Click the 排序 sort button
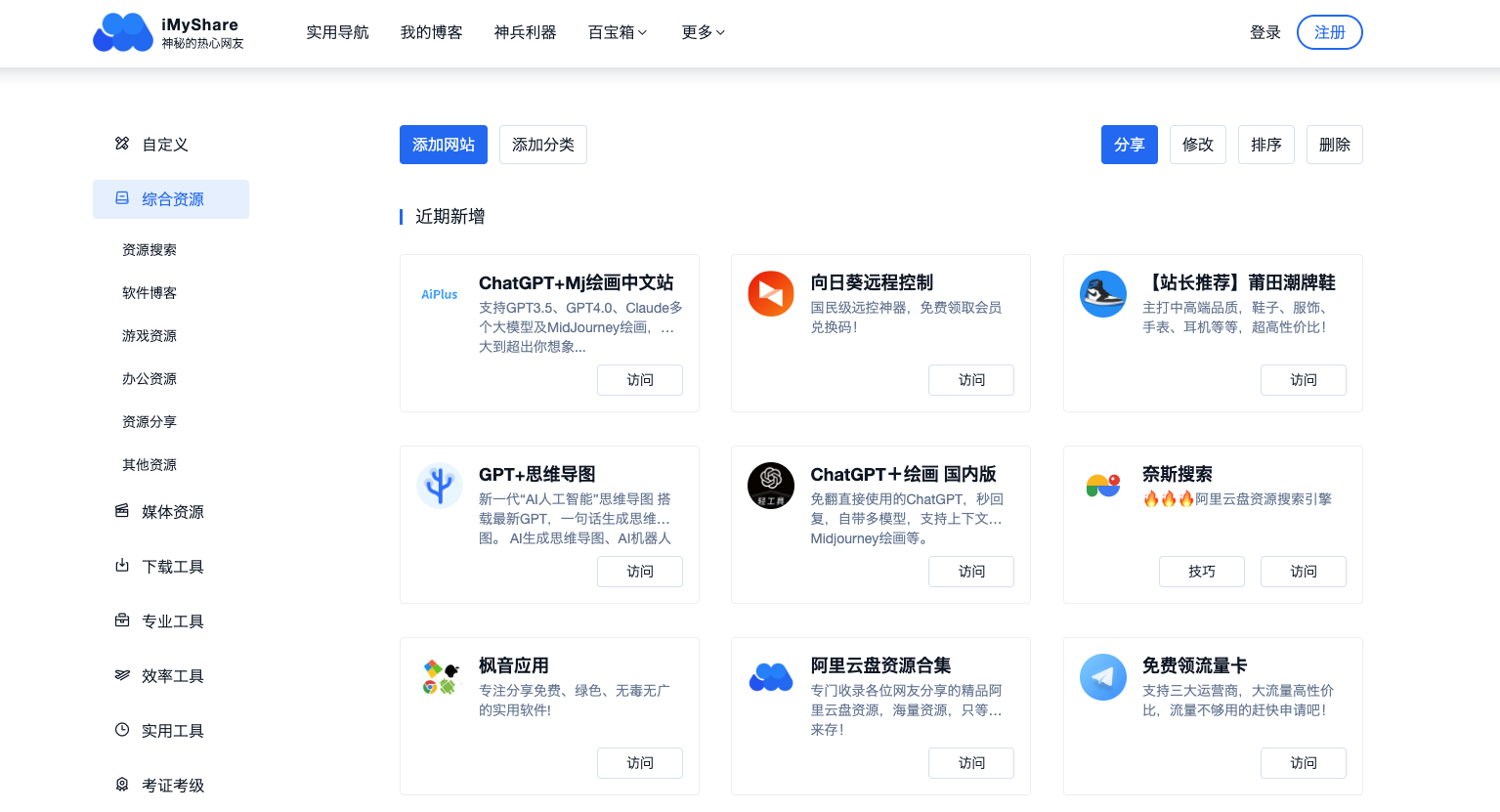The image size is (1500, 812). [x=1266, y=145]
